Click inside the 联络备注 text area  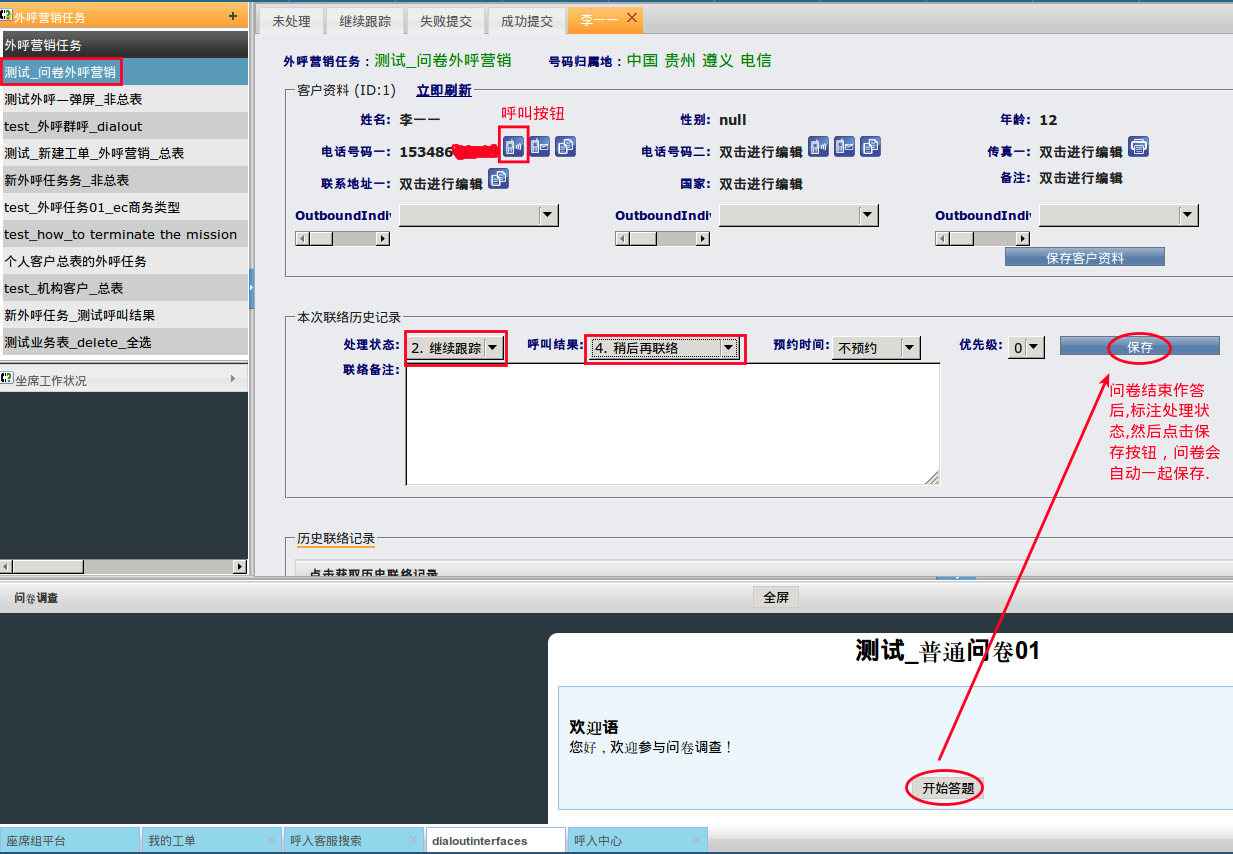tap(672, 424)
